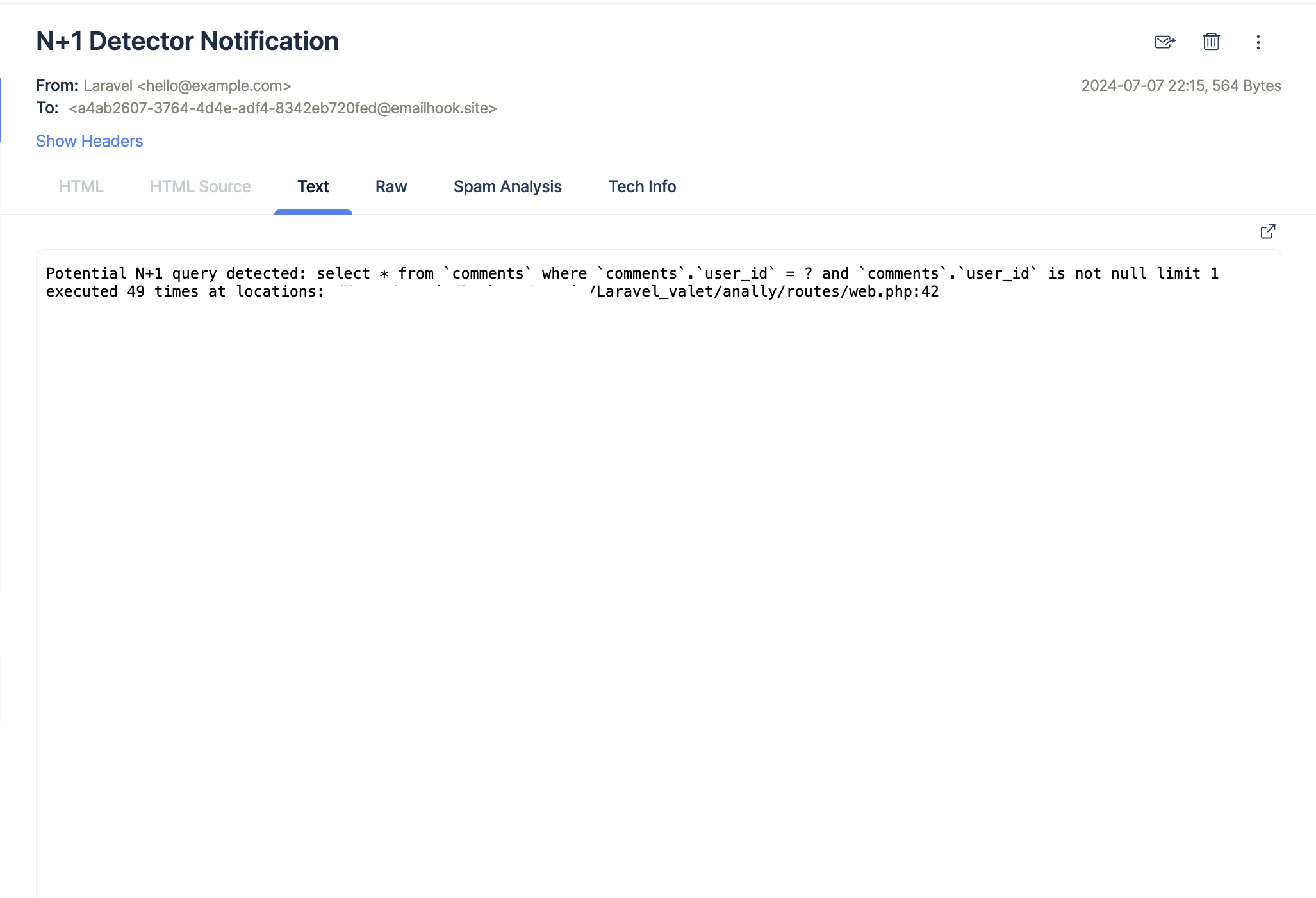Switch to the HTML tab
The image size is (1316, 898).
(x=81, y=186)
